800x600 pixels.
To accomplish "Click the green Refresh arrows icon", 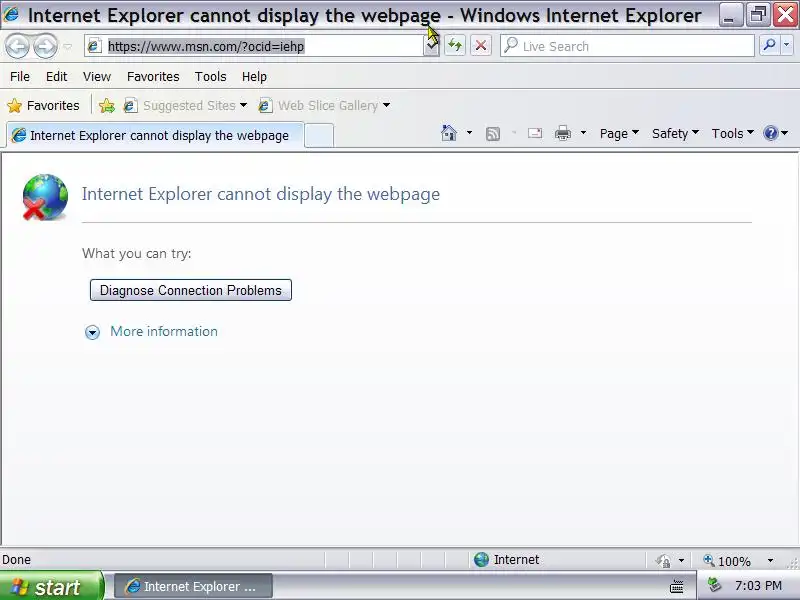I will click(x=455, y=46).
